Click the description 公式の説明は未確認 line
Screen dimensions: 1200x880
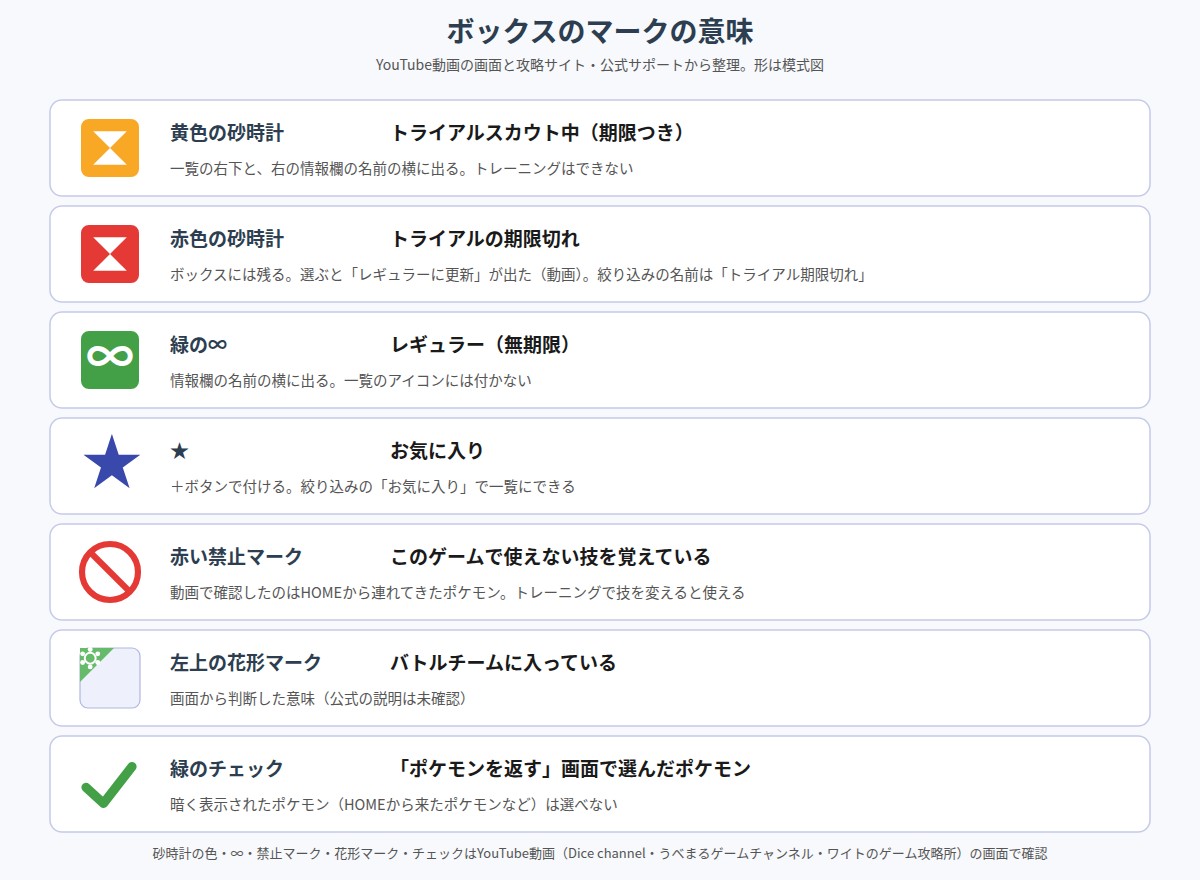point(318,699)
